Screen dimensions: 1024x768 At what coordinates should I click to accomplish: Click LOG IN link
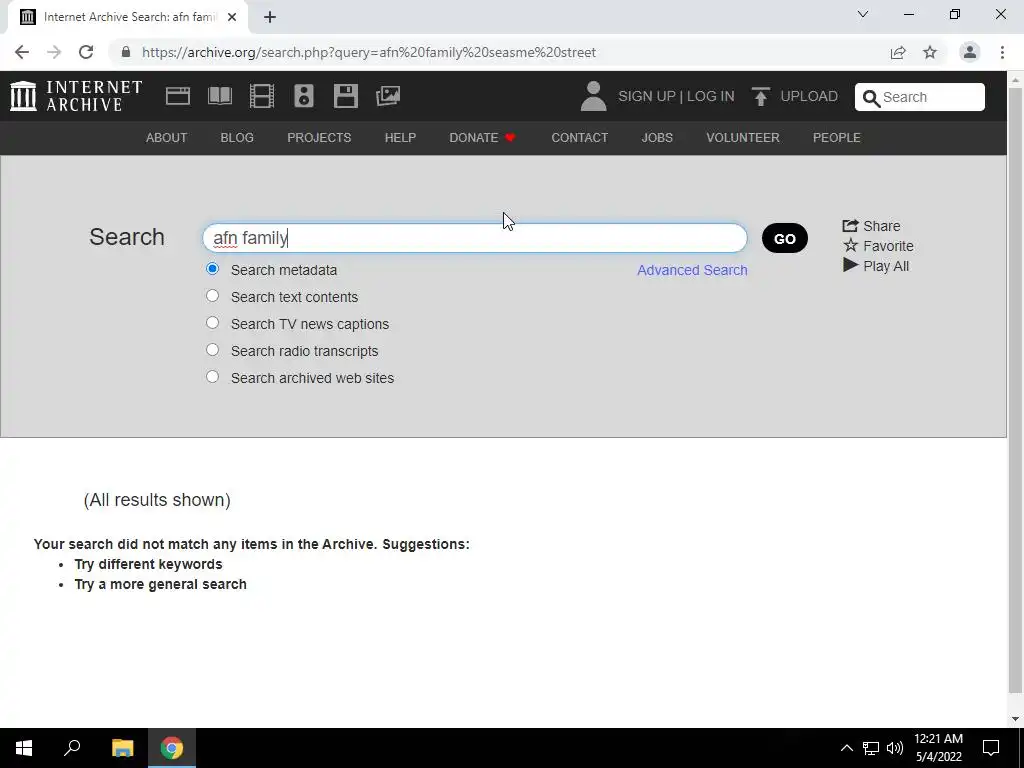point(711,96)
